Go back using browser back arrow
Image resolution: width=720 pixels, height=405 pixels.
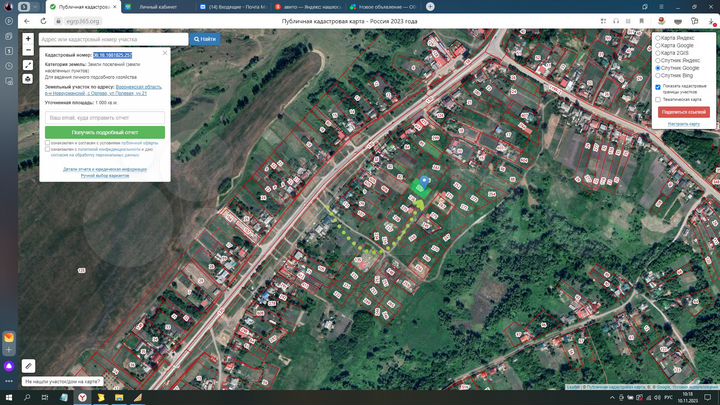click(27, 20)
